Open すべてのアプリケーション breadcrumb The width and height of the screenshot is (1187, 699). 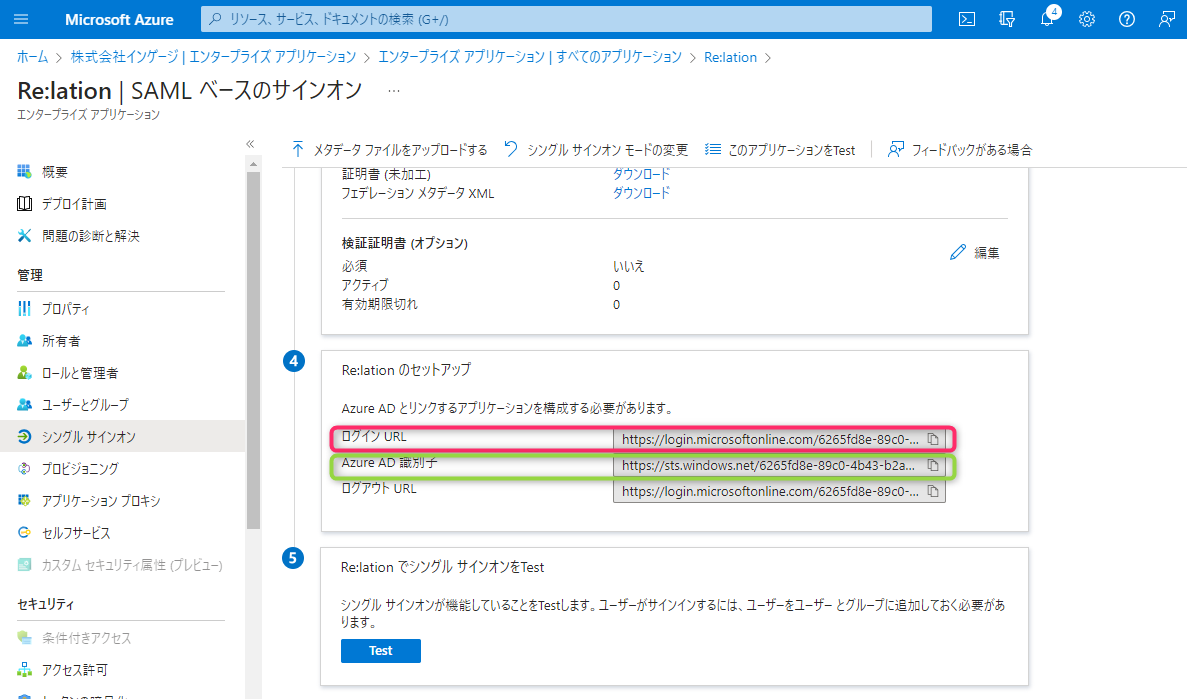click(530, 57)
